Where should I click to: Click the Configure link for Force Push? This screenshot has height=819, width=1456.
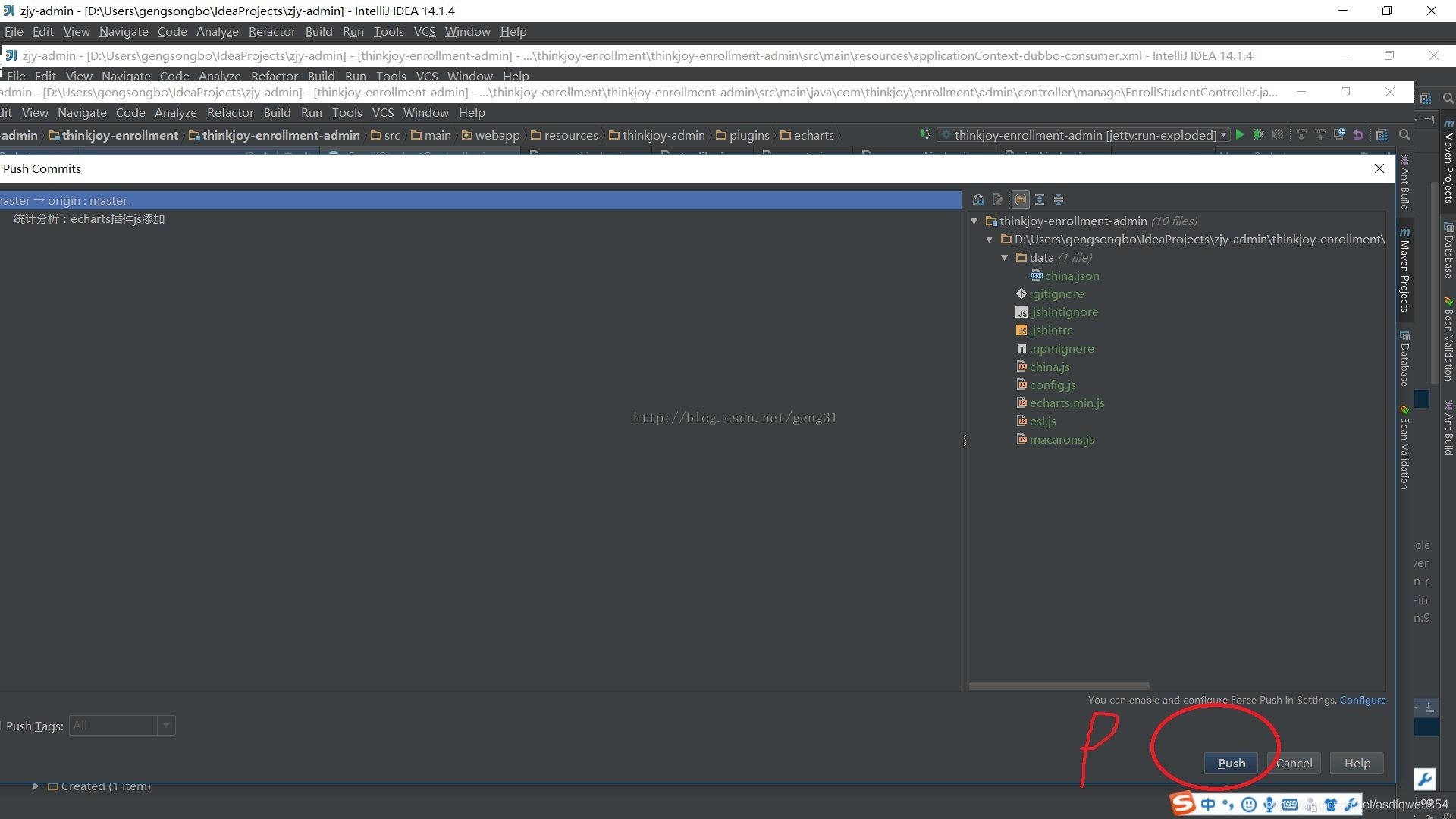coord(1363,700)
